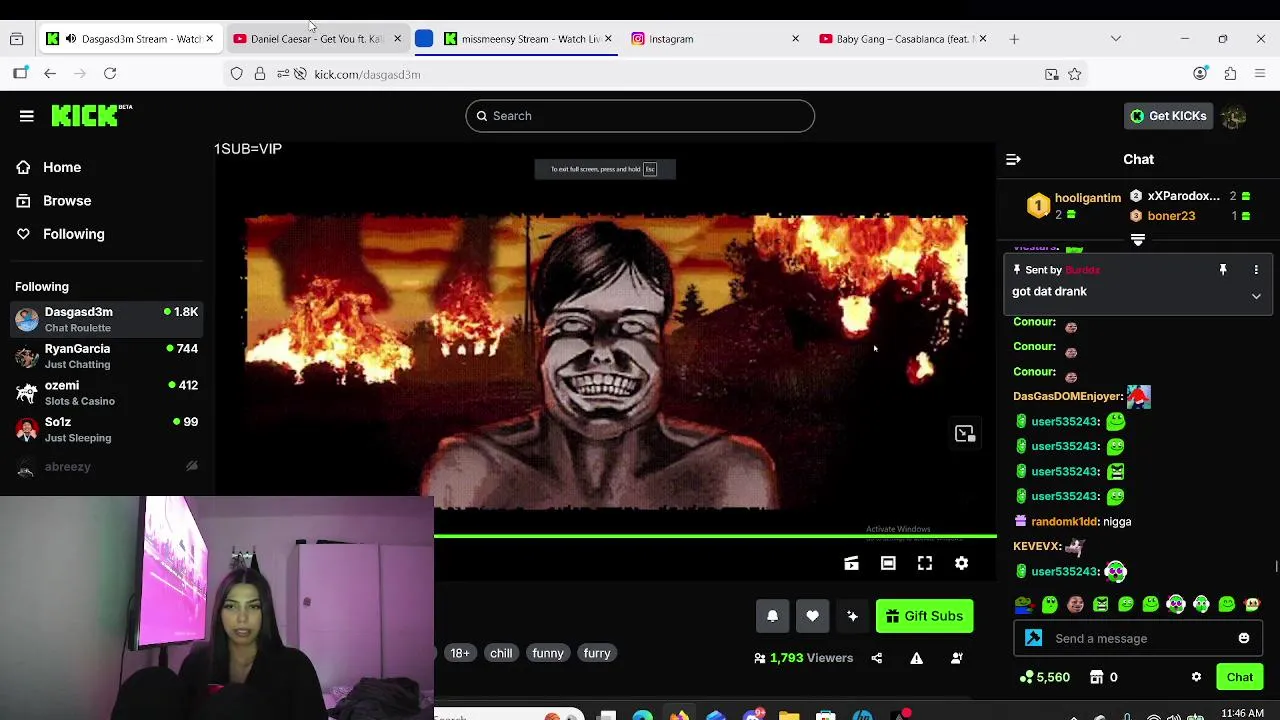1280x720 pixels.
Task: Open browser extensions icon
Action: pyautogui.click(x=1230, y=74)
